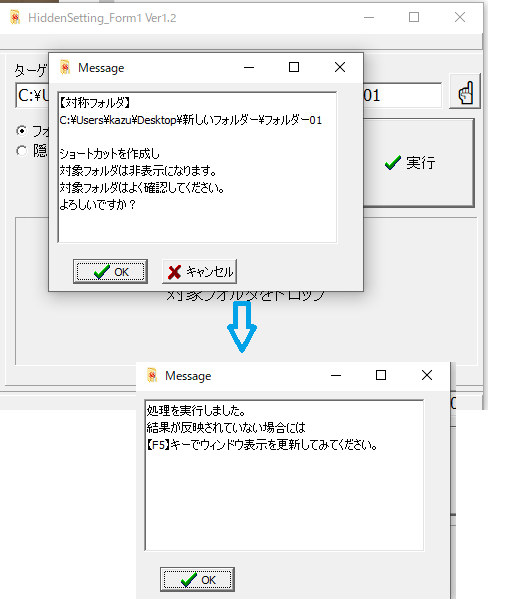Select the first radio button (フォ...)
The width and height of the screenshot is (525, 605).
click(x=22, y=131)
